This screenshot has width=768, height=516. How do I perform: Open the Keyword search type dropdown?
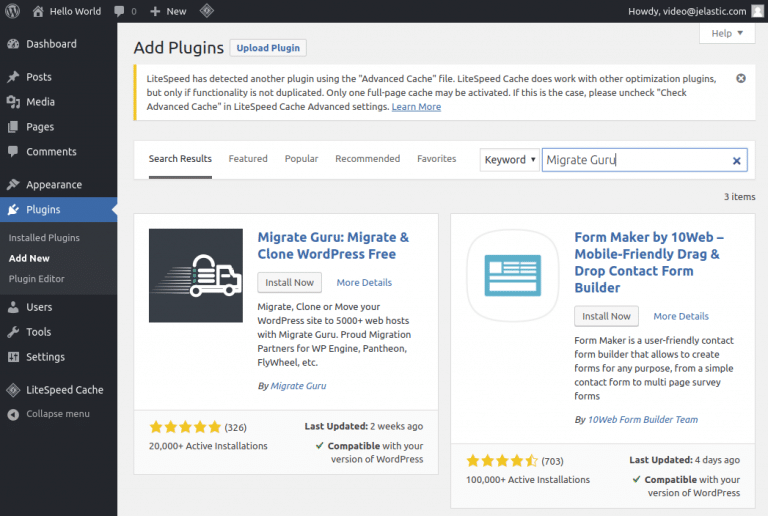click(x=509, y=160)
